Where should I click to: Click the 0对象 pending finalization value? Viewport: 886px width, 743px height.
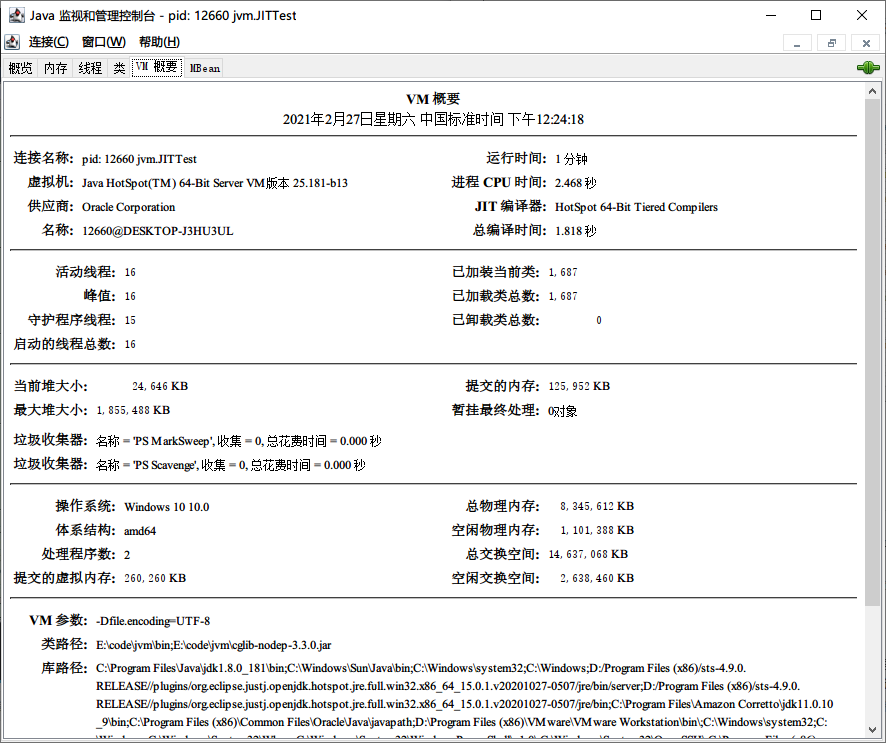click(563, 411)
